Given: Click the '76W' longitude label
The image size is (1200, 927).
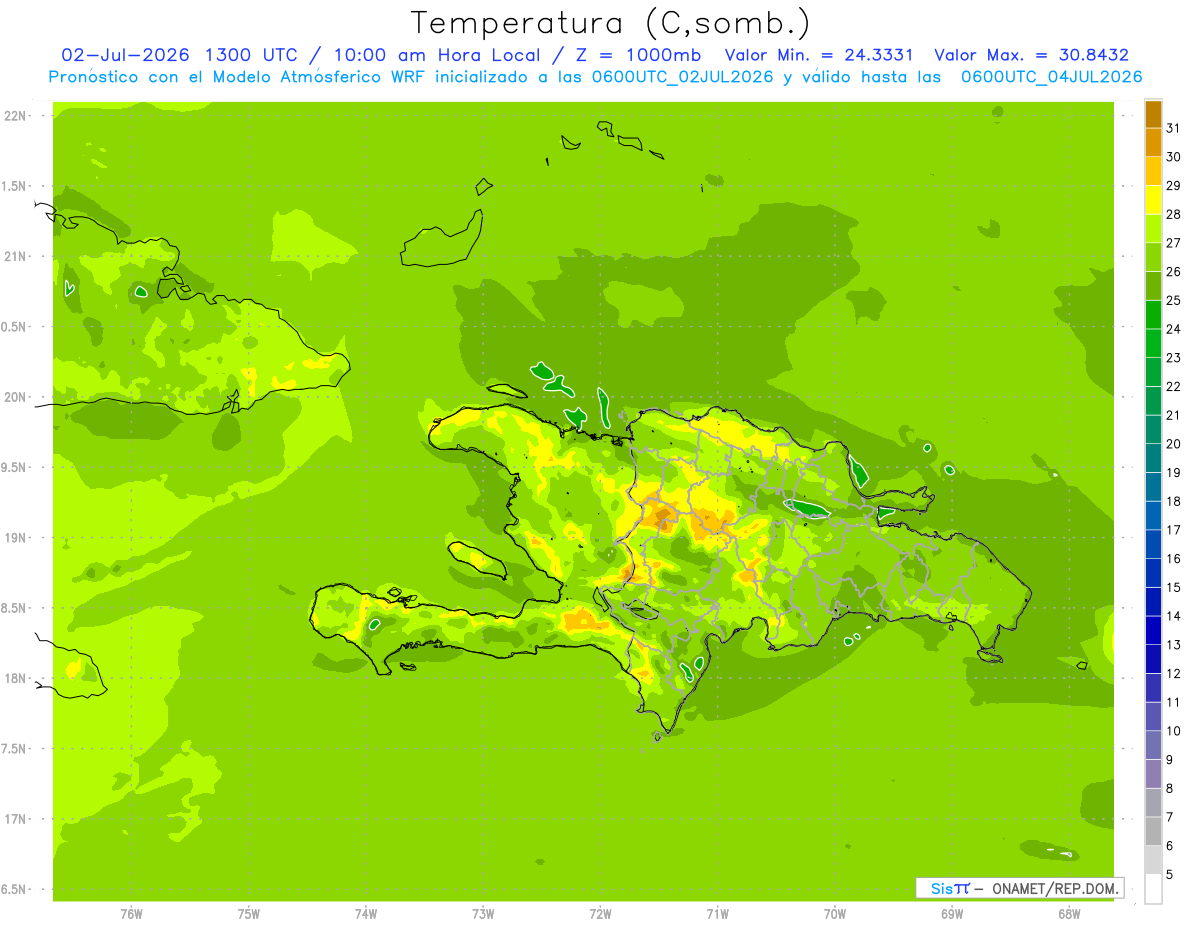Looking at the screenshot, I should (131, 914).
